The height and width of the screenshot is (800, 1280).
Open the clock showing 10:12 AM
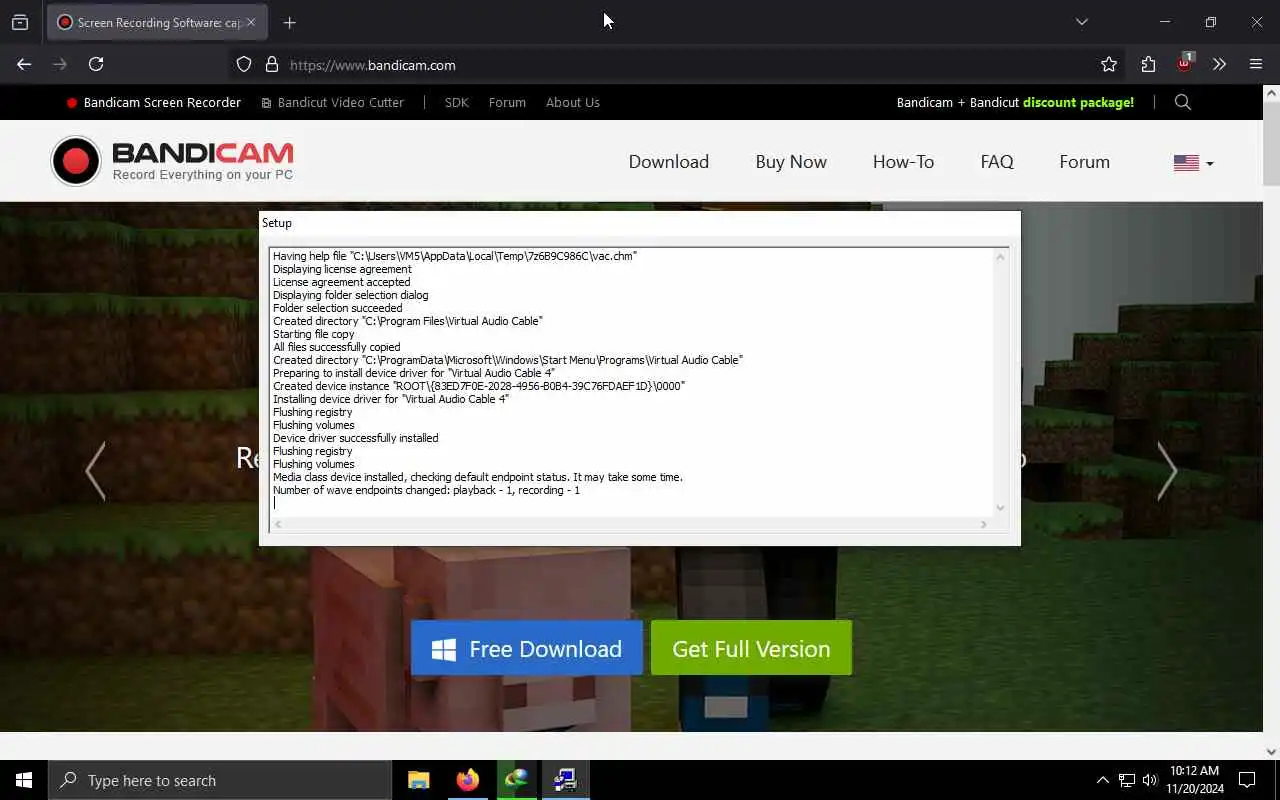pyautogui.click(x=1193, y=780)
